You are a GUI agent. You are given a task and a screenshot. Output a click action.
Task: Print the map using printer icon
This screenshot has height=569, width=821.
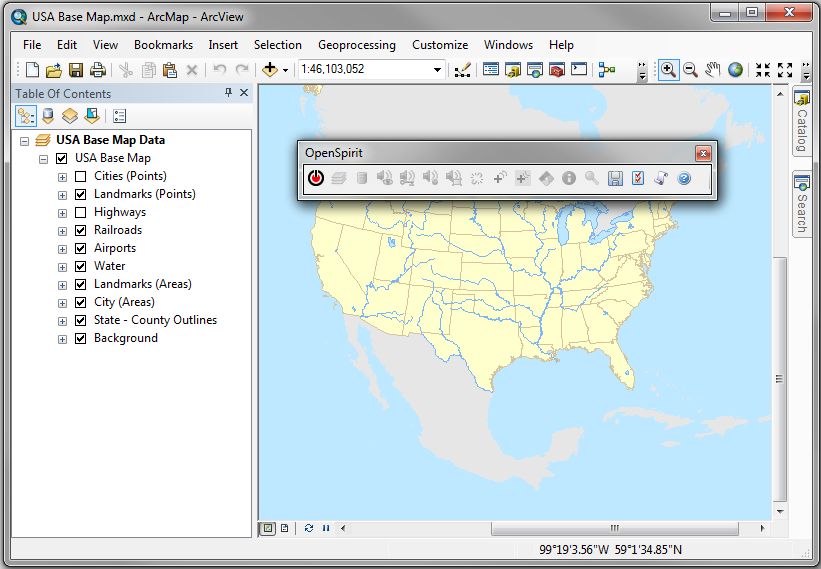[98, 70]
